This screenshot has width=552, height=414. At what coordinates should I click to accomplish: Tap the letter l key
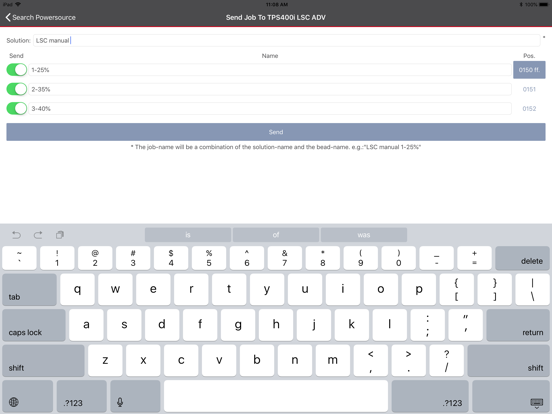pos(390,325)
